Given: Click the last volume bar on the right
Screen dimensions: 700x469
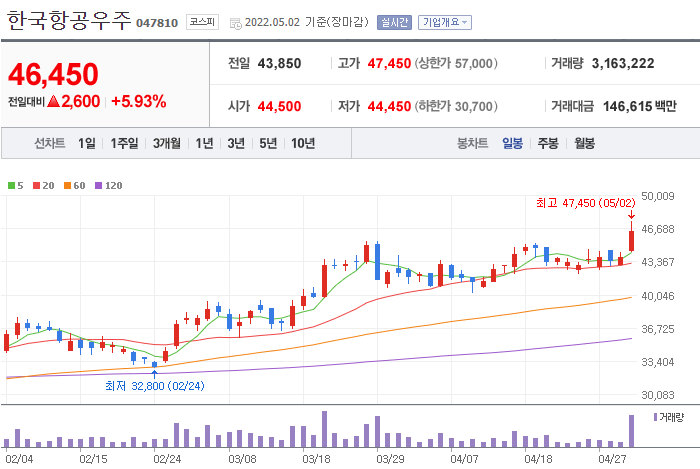Looking at the screenshot, I should 632,431.
